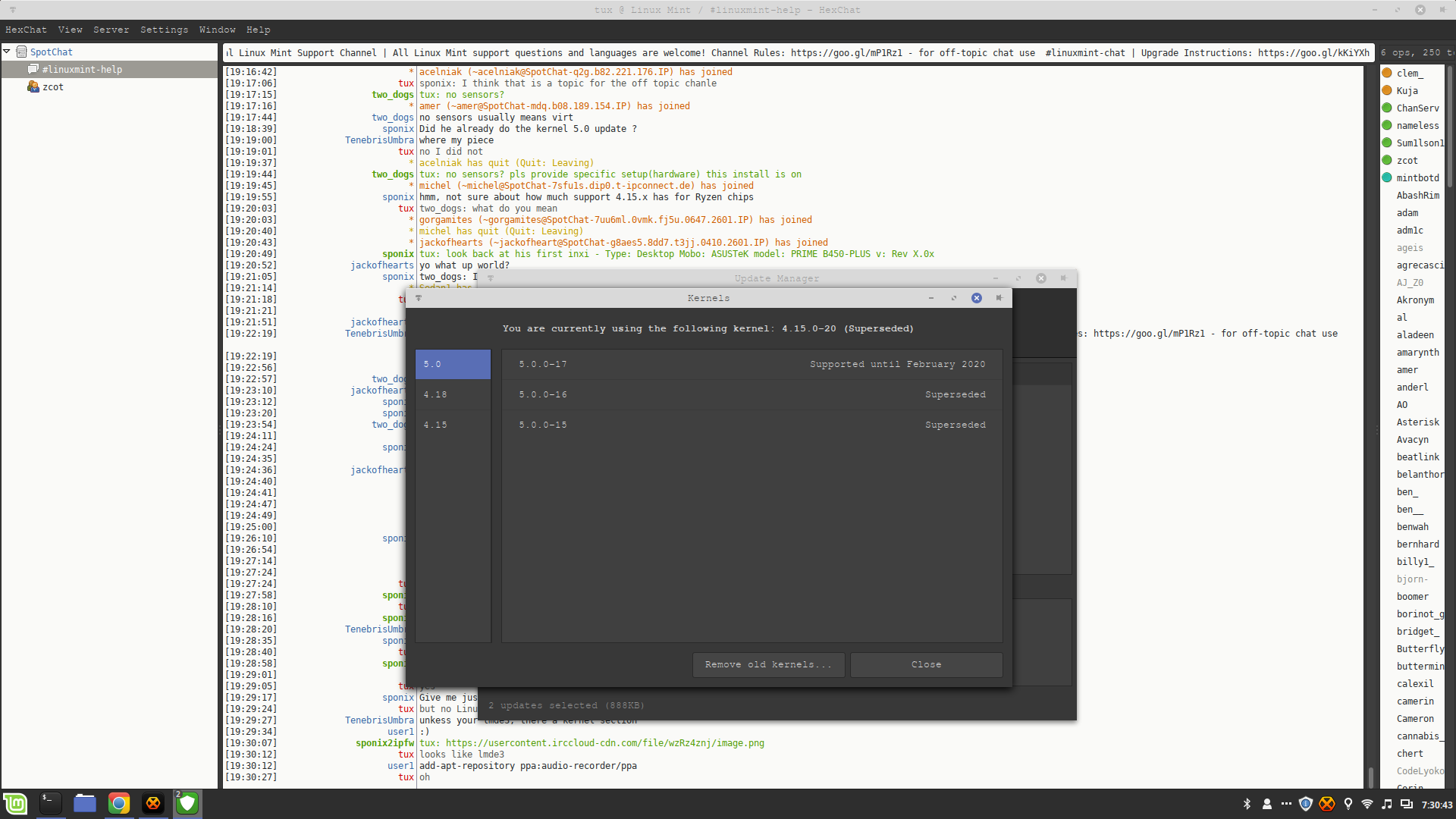Open the irccloud image.png link in chat
This screenshot has height=819, width=1456.
coord(604,743)
